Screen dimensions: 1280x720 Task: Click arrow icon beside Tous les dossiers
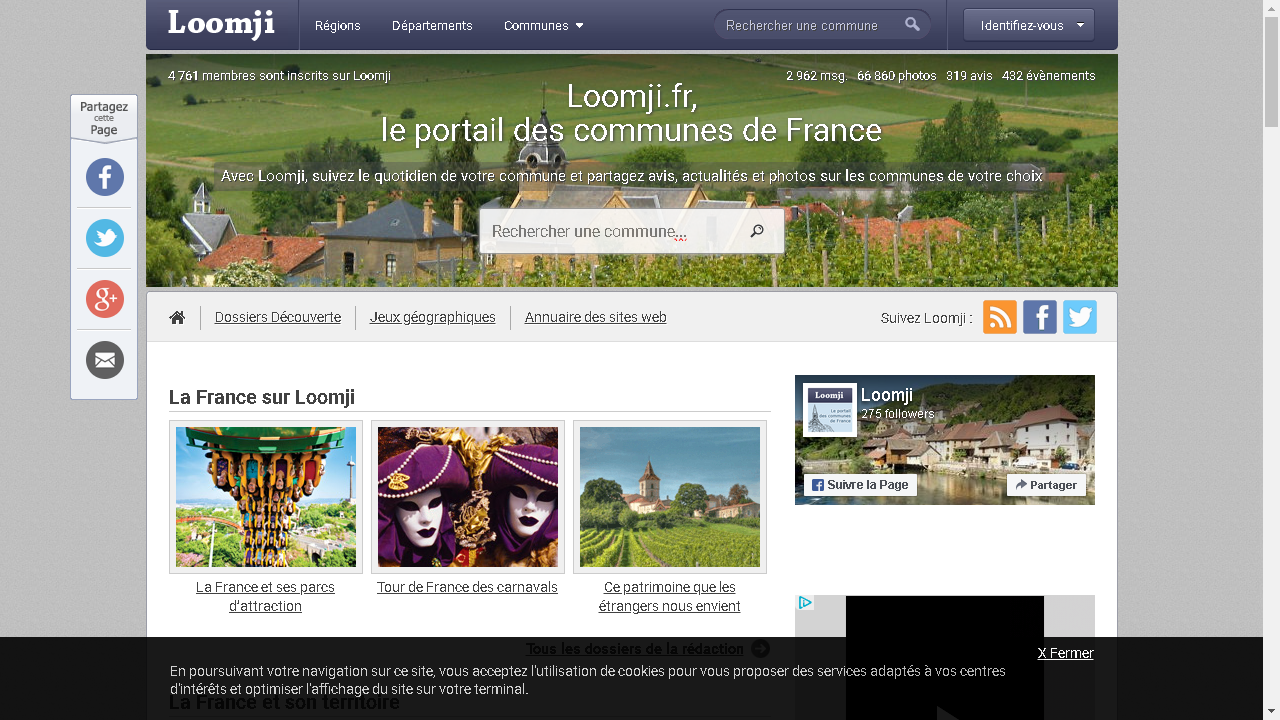click(x=760, y=649)
